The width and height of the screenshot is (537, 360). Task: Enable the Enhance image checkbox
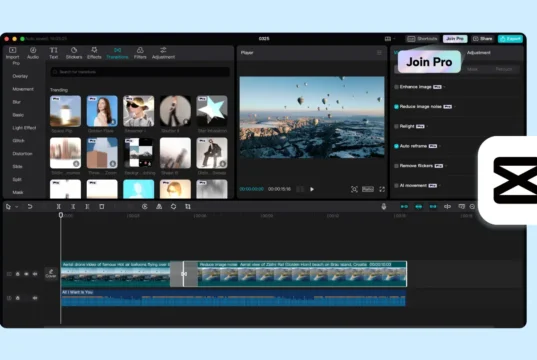[x=396, y=87]
